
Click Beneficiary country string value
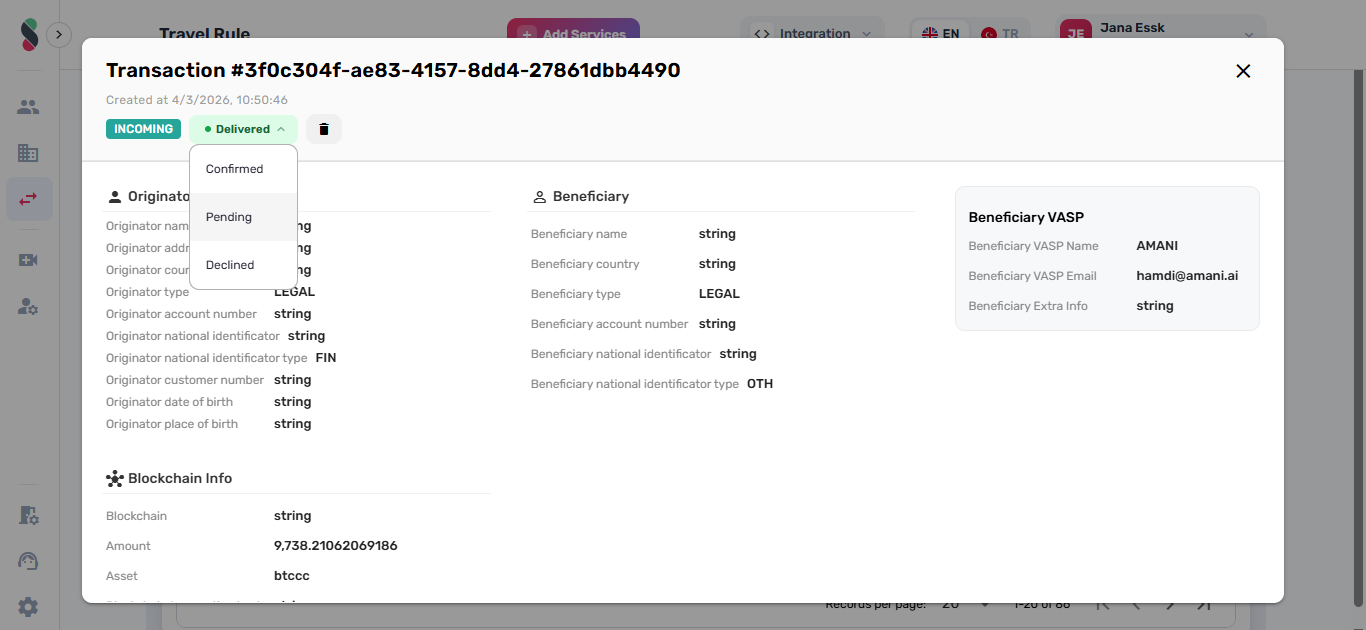(717, 264)
